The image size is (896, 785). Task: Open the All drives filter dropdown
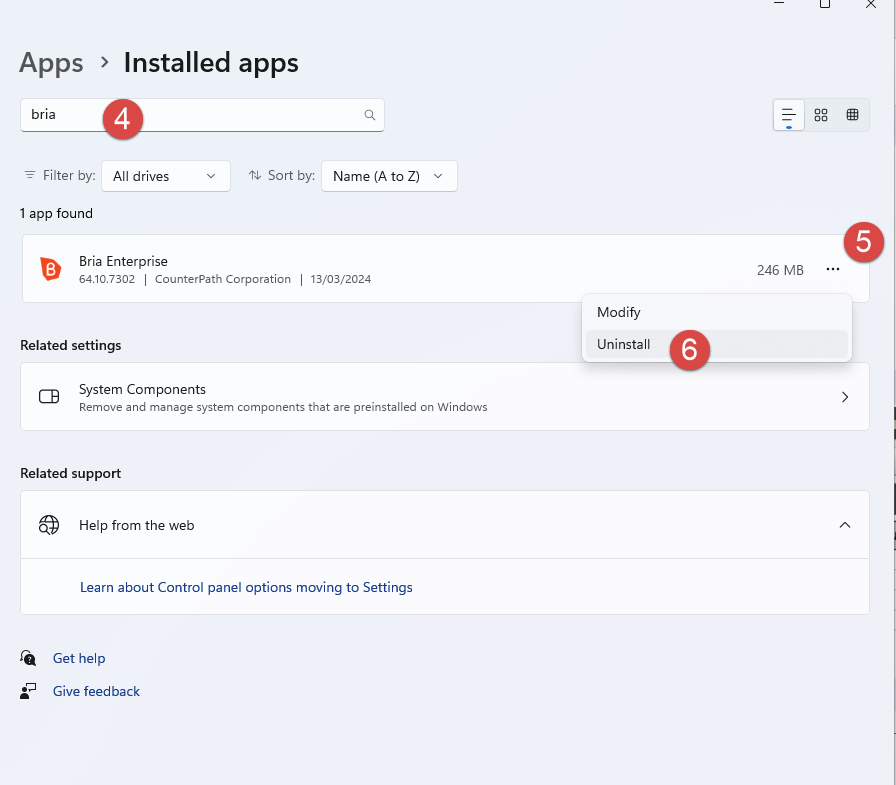[166, 176]
